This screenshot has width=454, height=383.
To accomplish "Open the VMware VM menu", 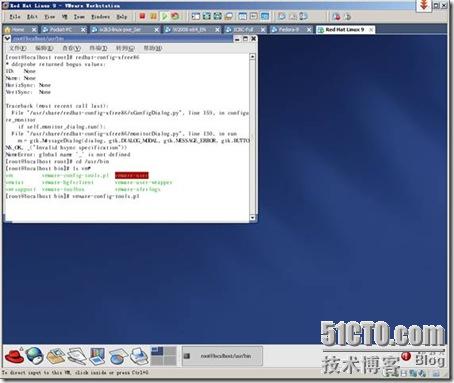I will (65, 16).
